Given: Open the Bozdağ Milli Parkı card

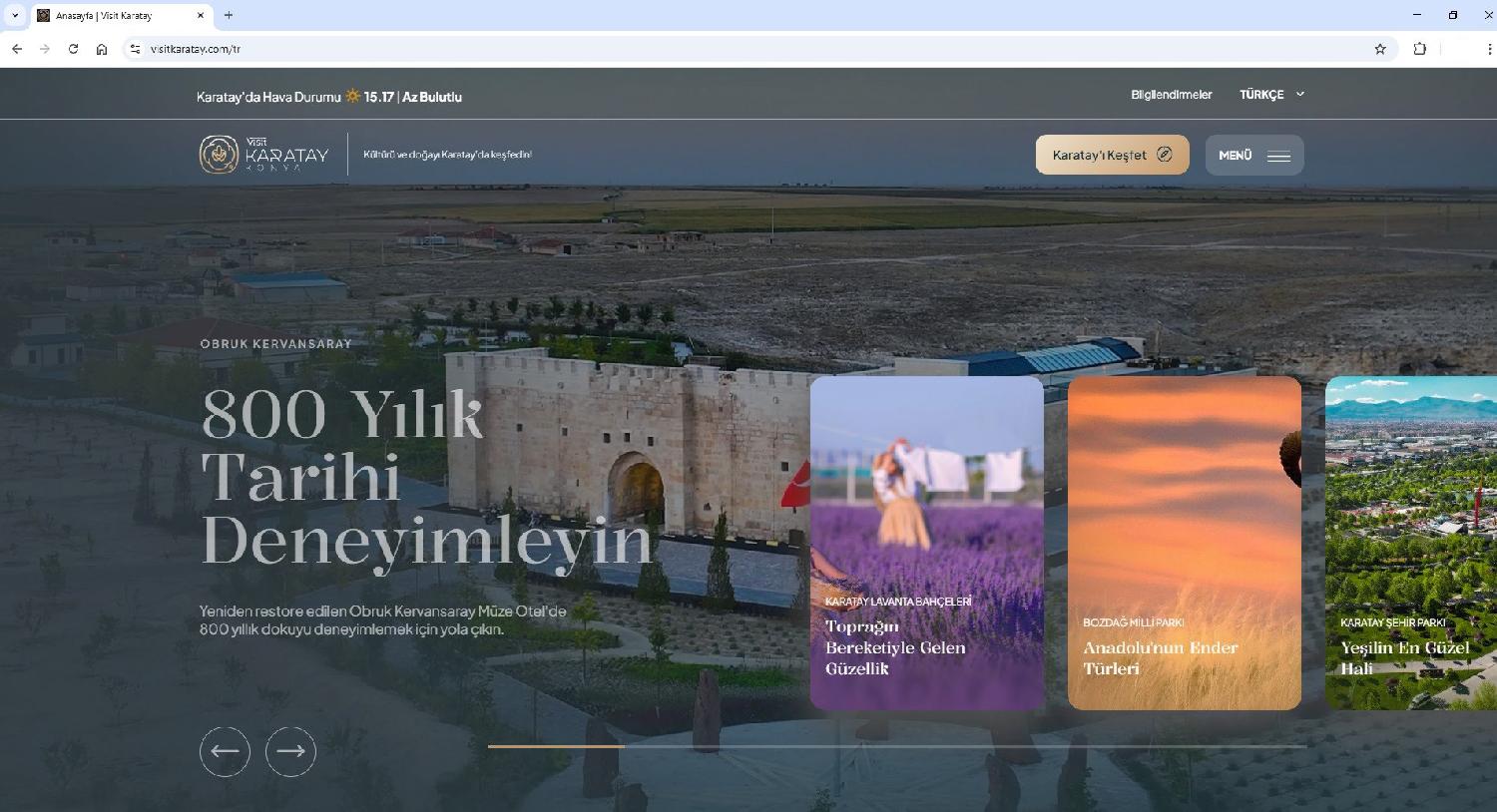Looking at the screenshot, I should coord(1184,543).
